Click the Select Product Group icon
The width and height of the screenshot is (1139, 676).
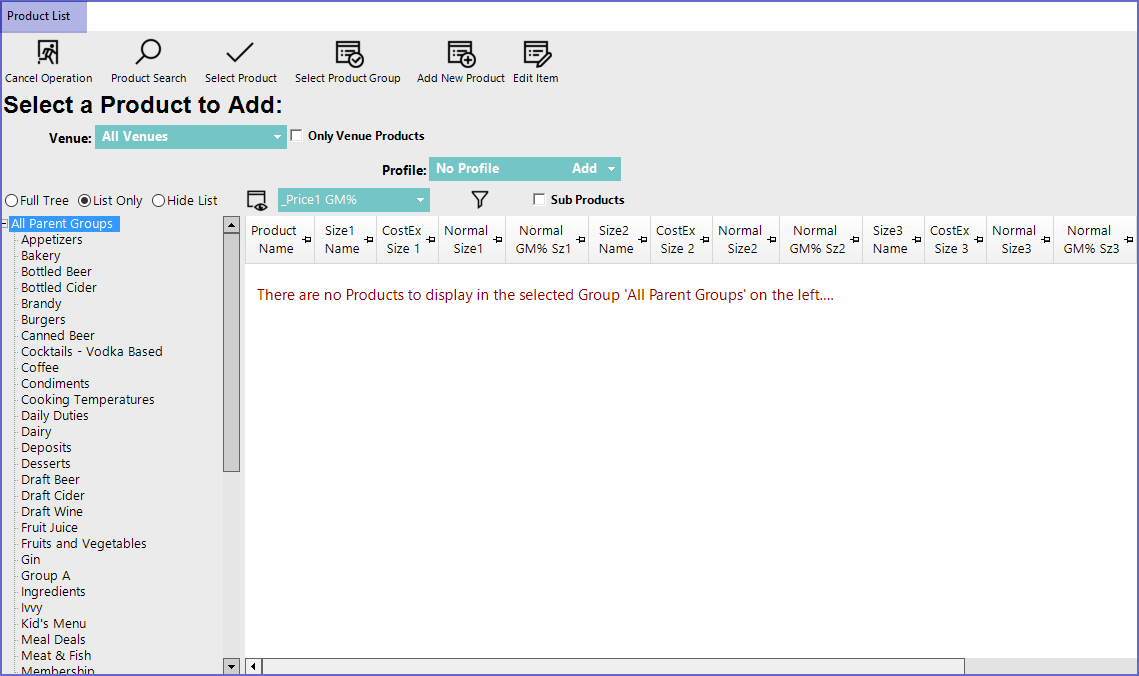point(348,53)
